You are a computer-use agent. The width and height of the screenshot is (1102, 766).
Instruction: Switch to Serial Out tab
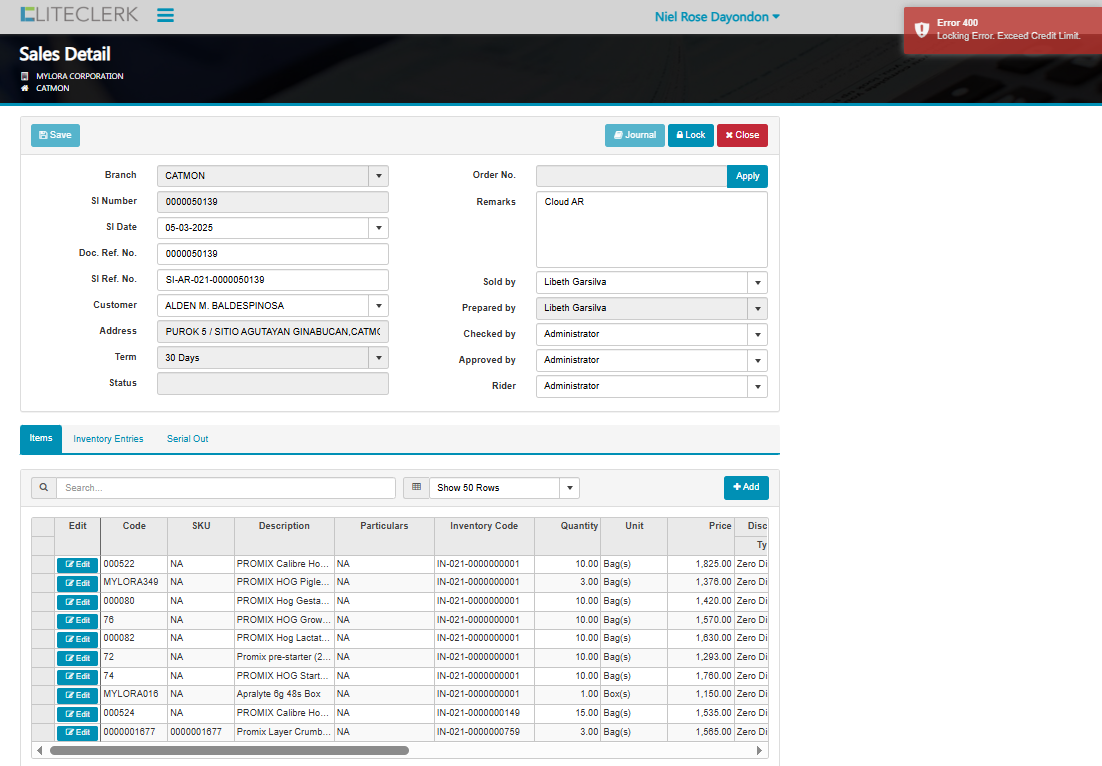pyautogui.click(x=187, y=439)
